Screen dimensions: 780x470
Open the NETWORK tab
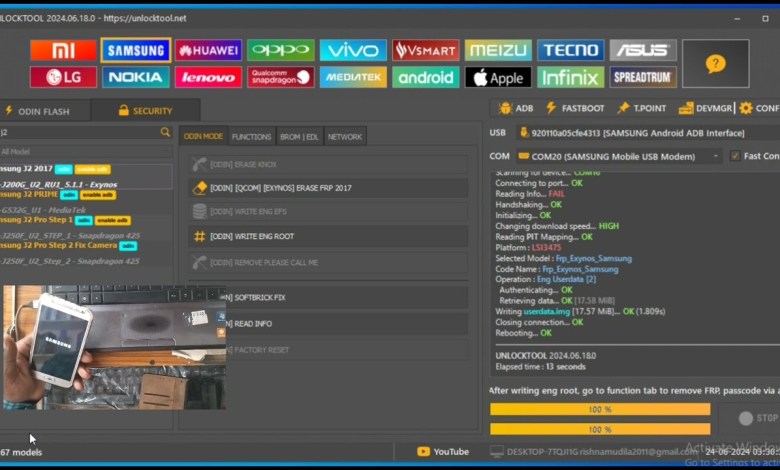345,137
